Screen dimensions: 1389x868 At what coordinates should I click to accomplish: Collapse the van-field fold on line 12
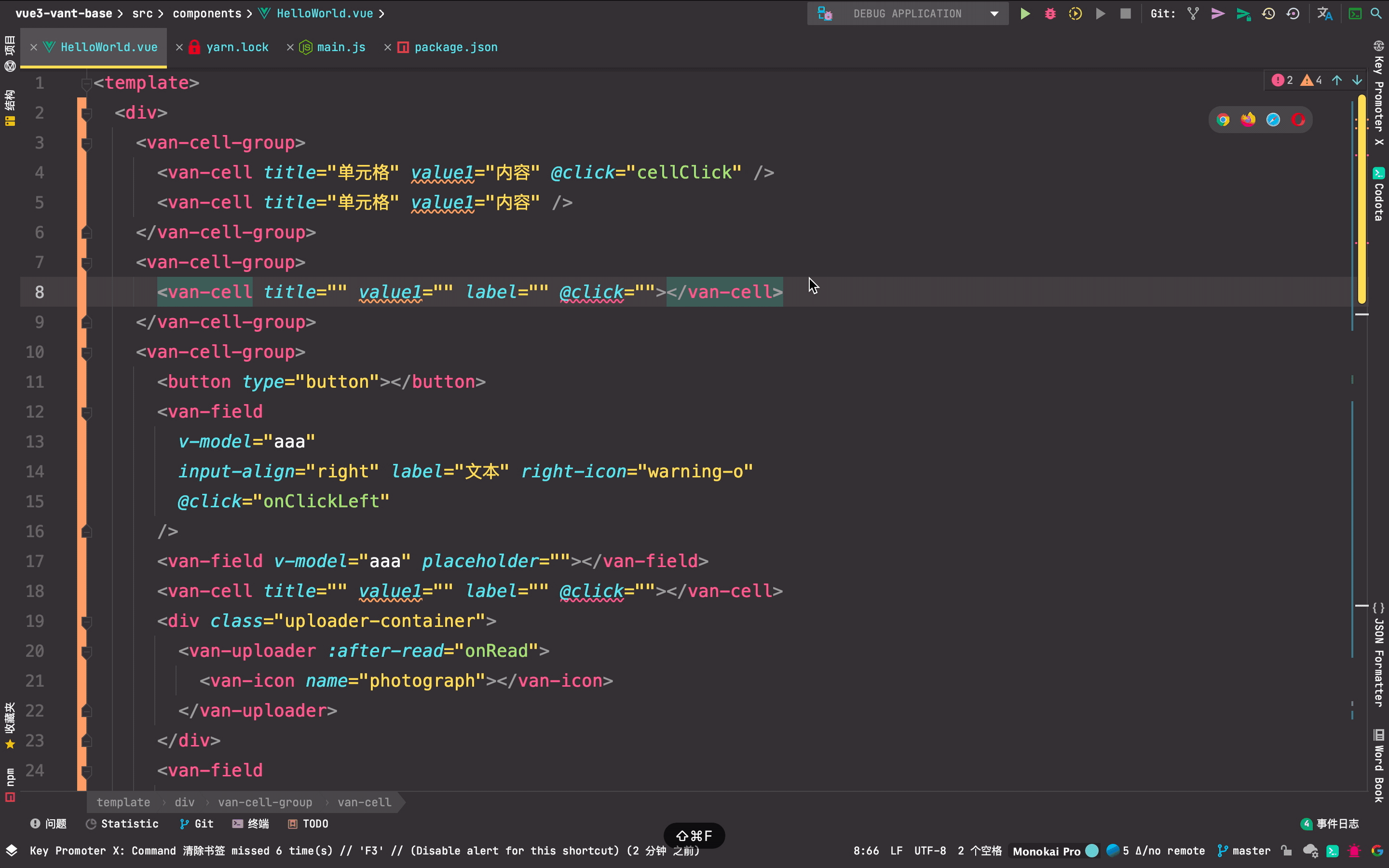coord(87,412)
